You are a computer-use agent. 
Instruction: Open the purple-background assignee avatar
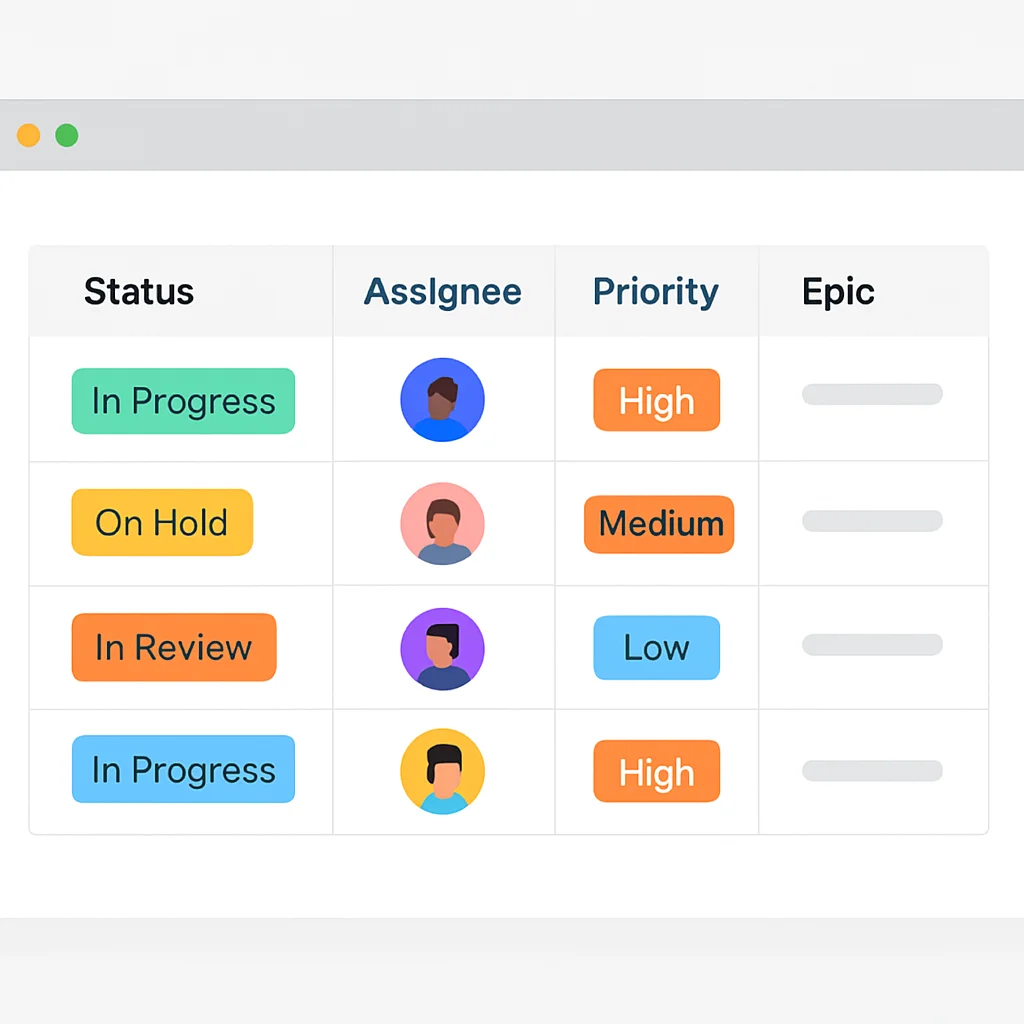coord(442,648)
